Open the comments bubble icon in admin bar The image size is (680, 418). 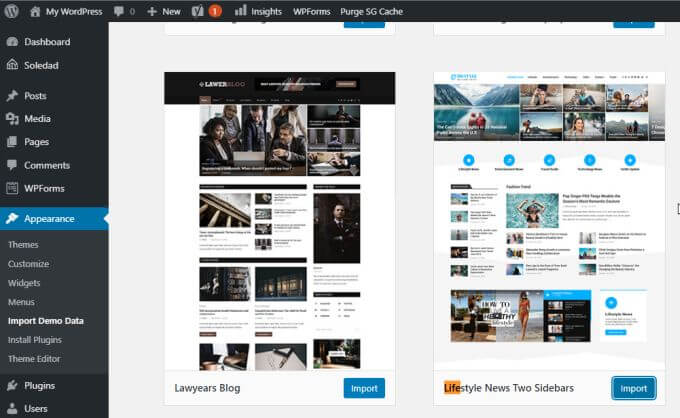118,11
